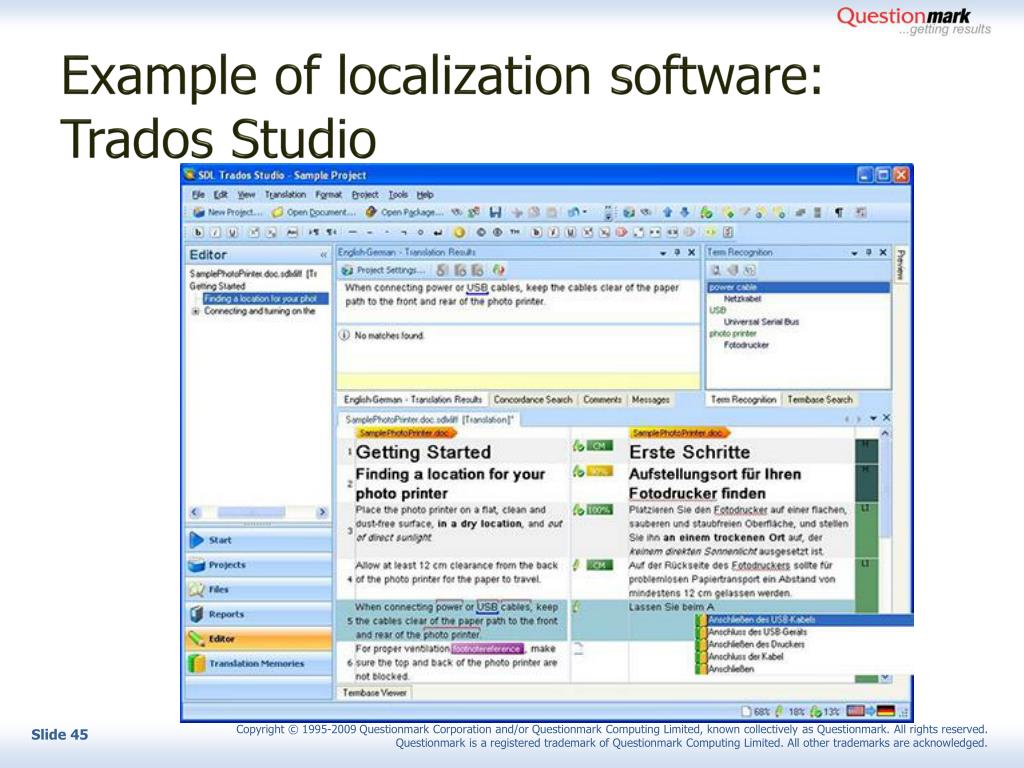Open the Files view
The image size is (1024, 768).
pos(259,589)
